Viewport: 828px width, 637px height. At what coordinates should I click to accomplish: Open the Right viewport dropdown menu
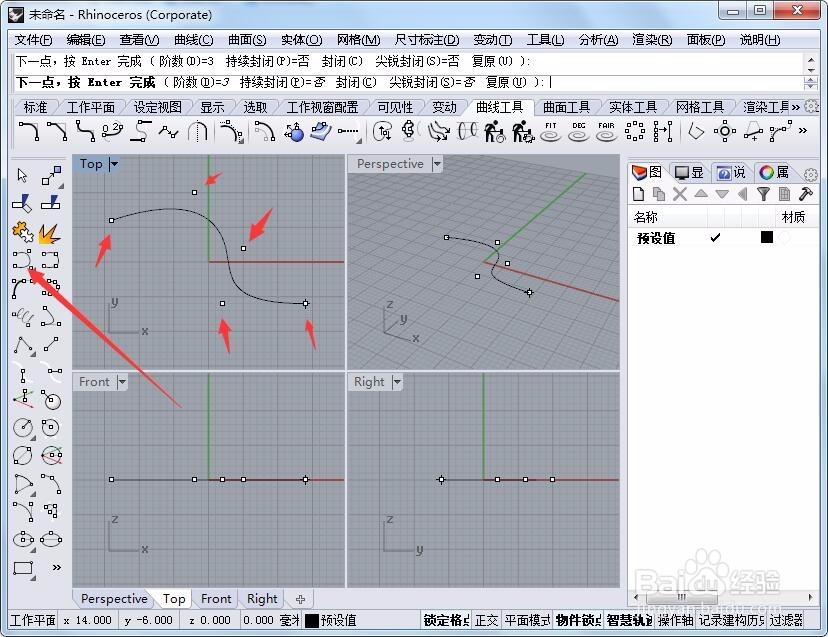click(397, 382)
